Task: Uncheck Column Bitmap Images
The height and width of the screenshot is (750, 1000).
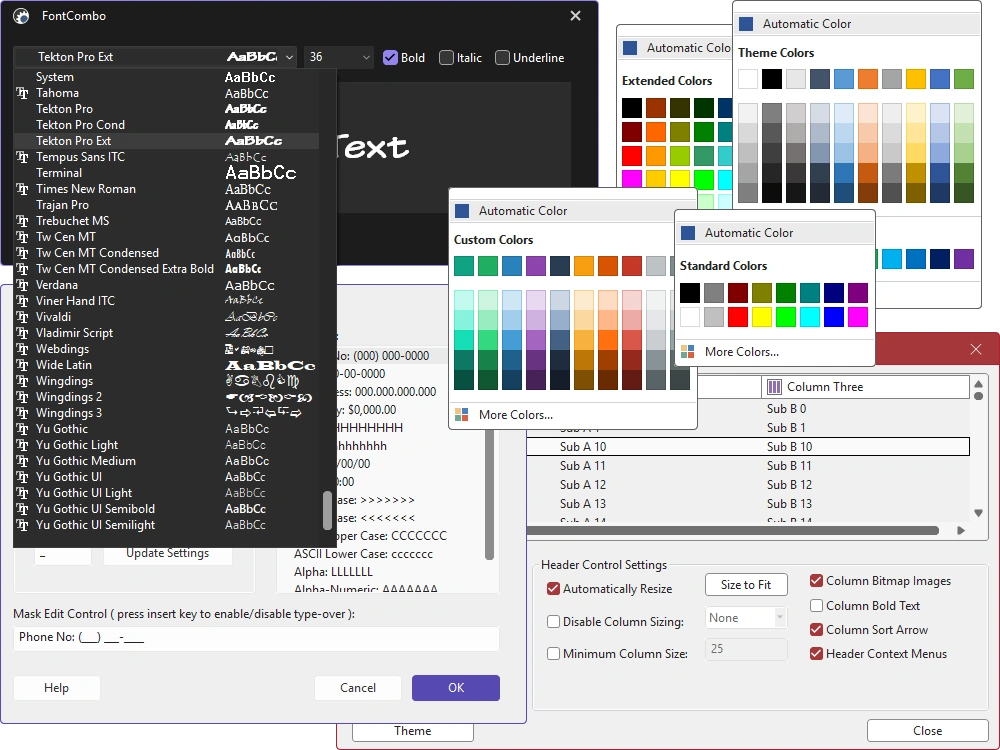Action: click(816, 580)
